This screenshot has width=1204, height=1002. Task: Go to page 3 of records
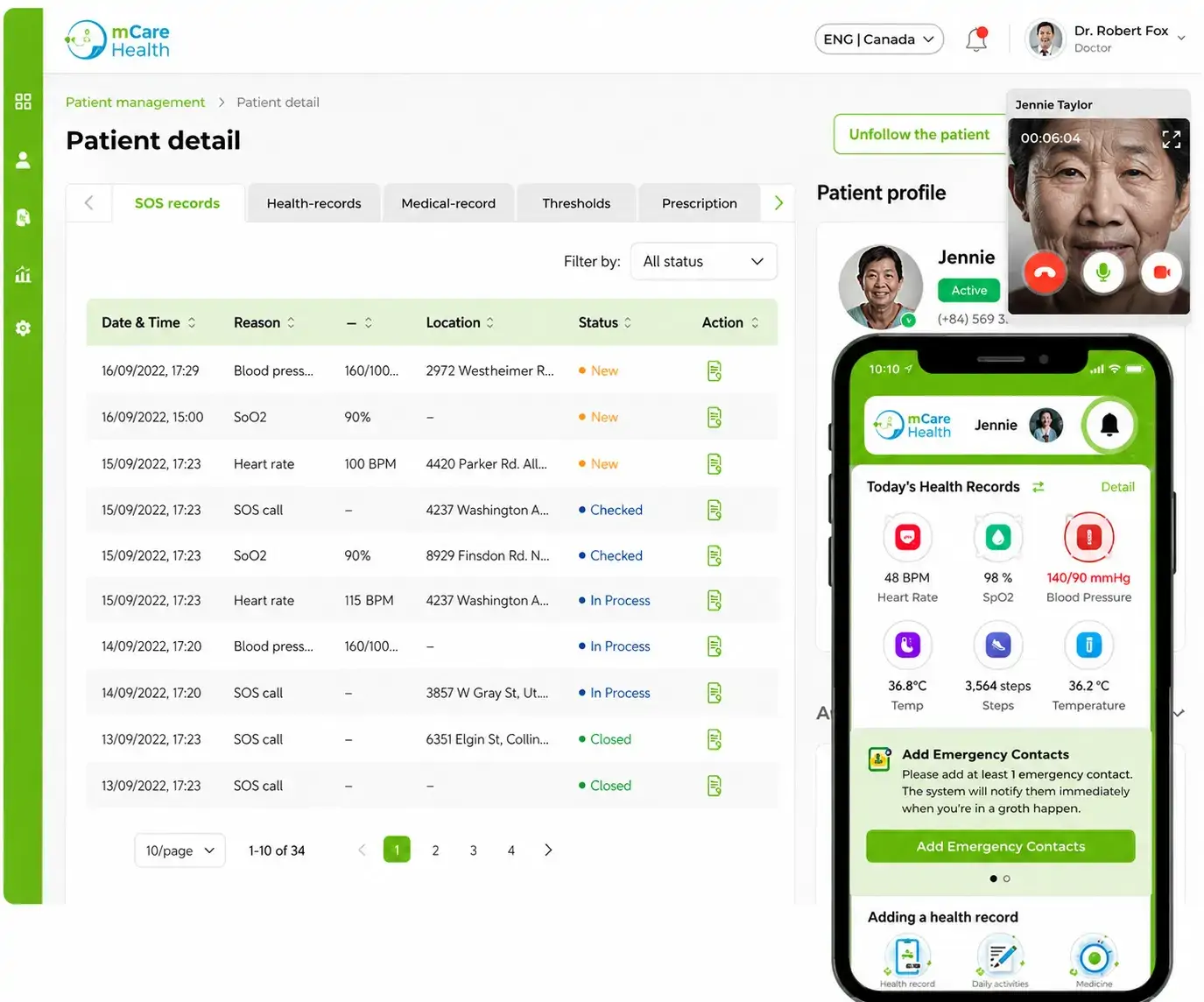[474, 850]
